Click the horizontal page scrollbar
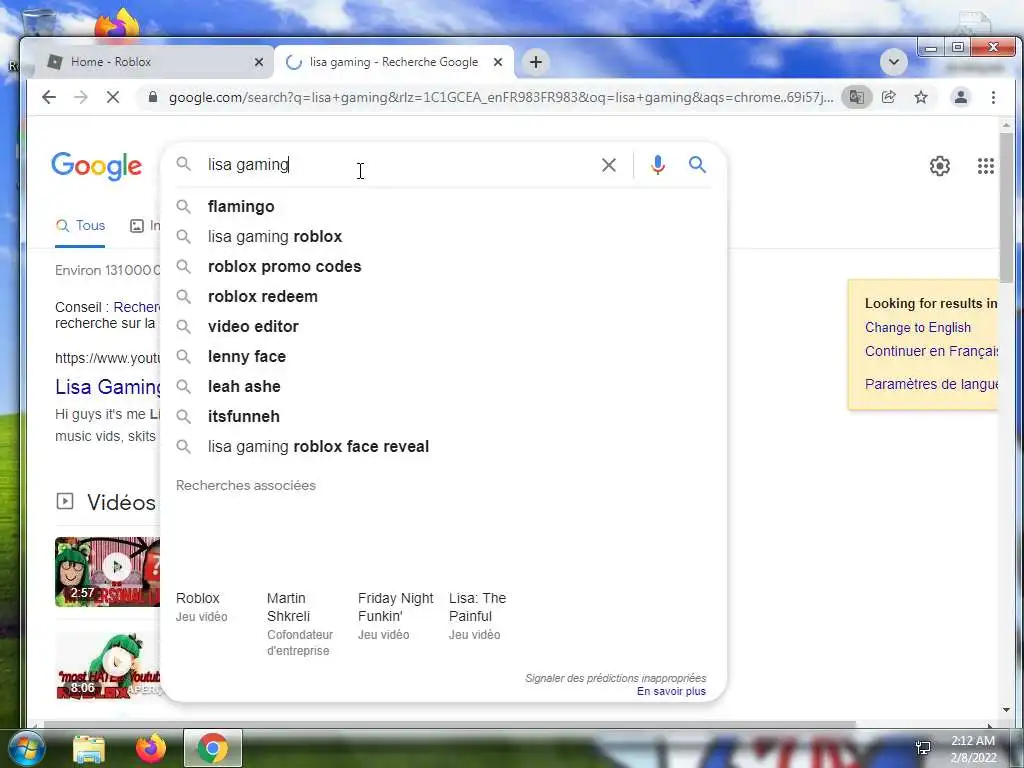Viewport: 1024px width, 768px height. click(449, 724)
